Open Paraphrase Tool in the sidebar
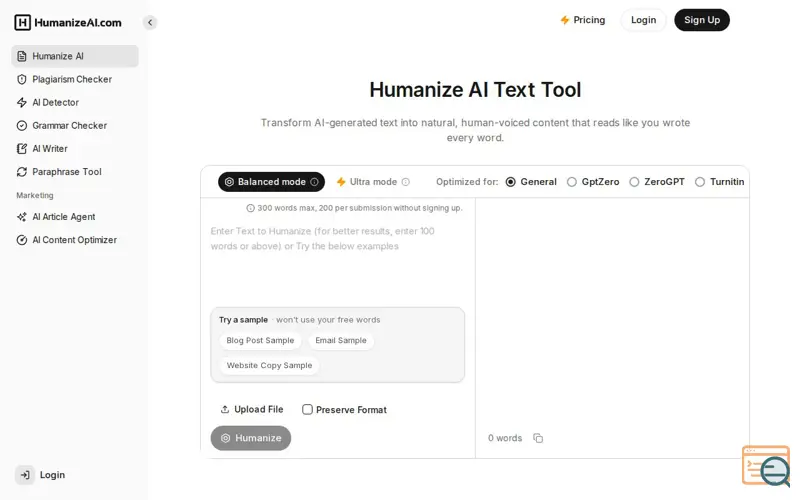The height and width of the screenshot is (500, 800). click(x=75, y=172)
